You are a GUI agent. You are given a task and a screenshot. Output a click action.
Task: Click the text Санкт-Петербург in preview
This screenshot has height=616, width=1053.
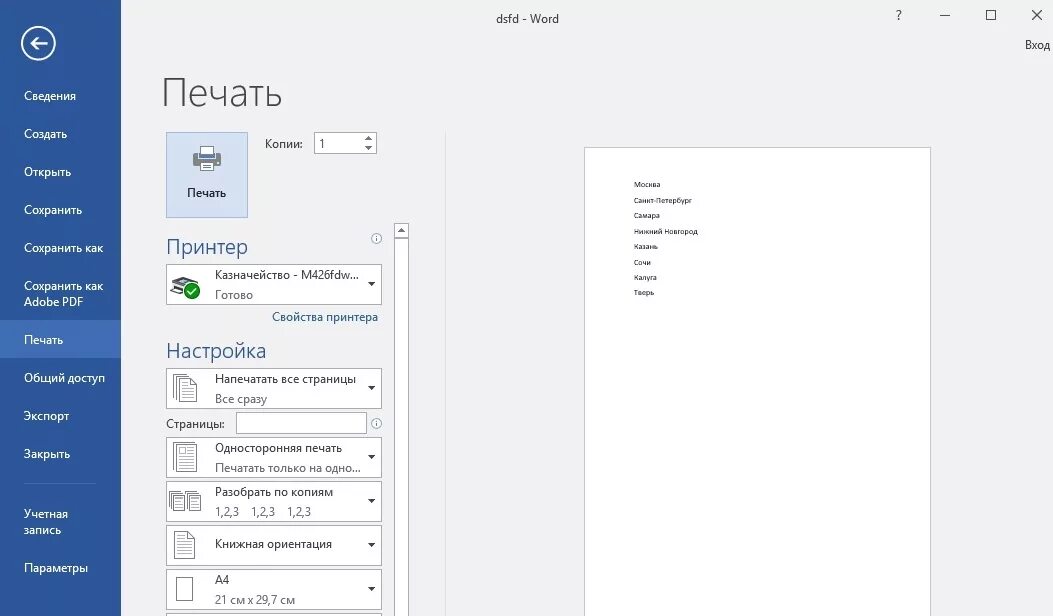coord(662,200)
